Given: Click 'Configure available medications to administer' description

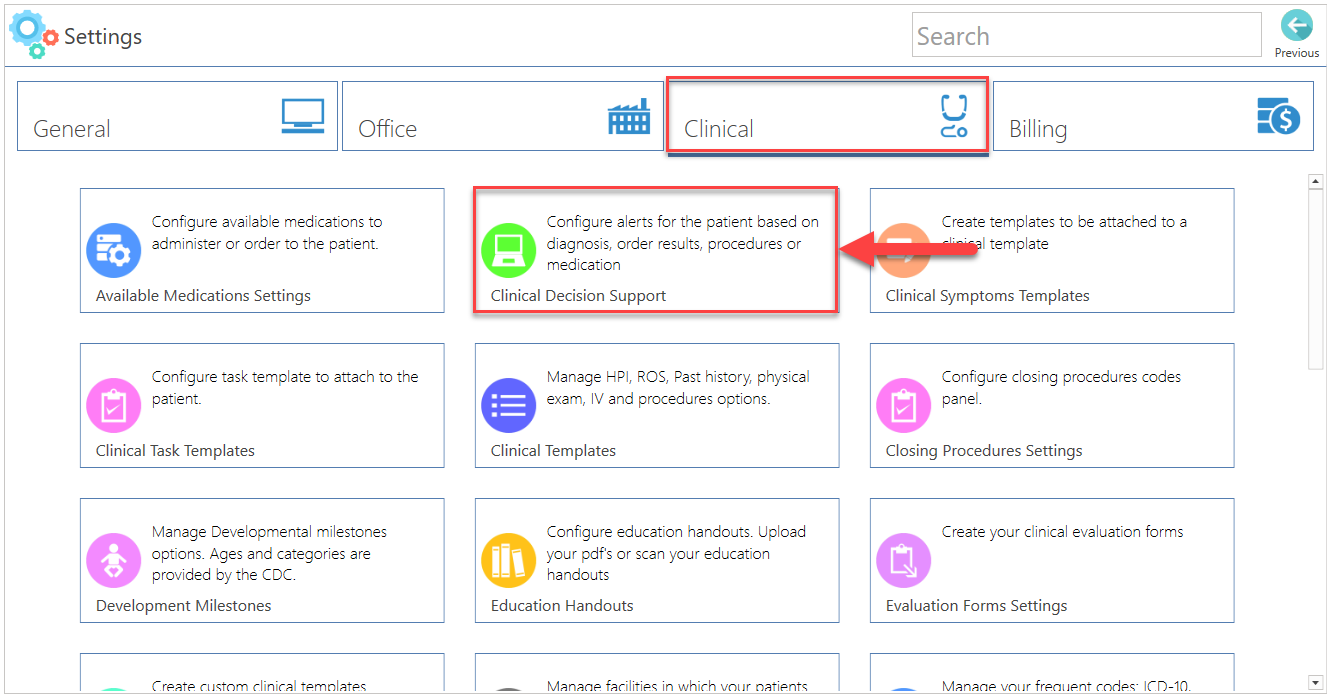Looking at the screenshot, I should tap(267, 232).
